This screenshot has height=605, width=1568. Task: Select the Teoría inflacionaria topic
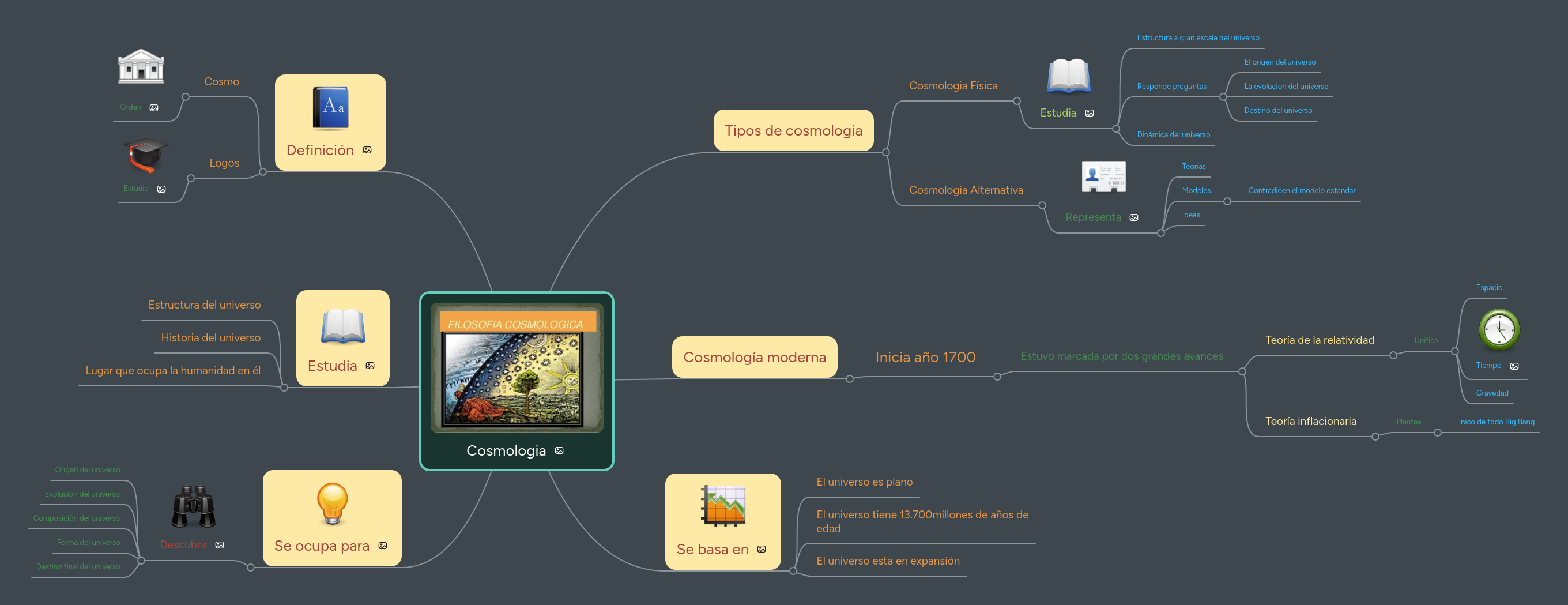[x=1310, y=422]
